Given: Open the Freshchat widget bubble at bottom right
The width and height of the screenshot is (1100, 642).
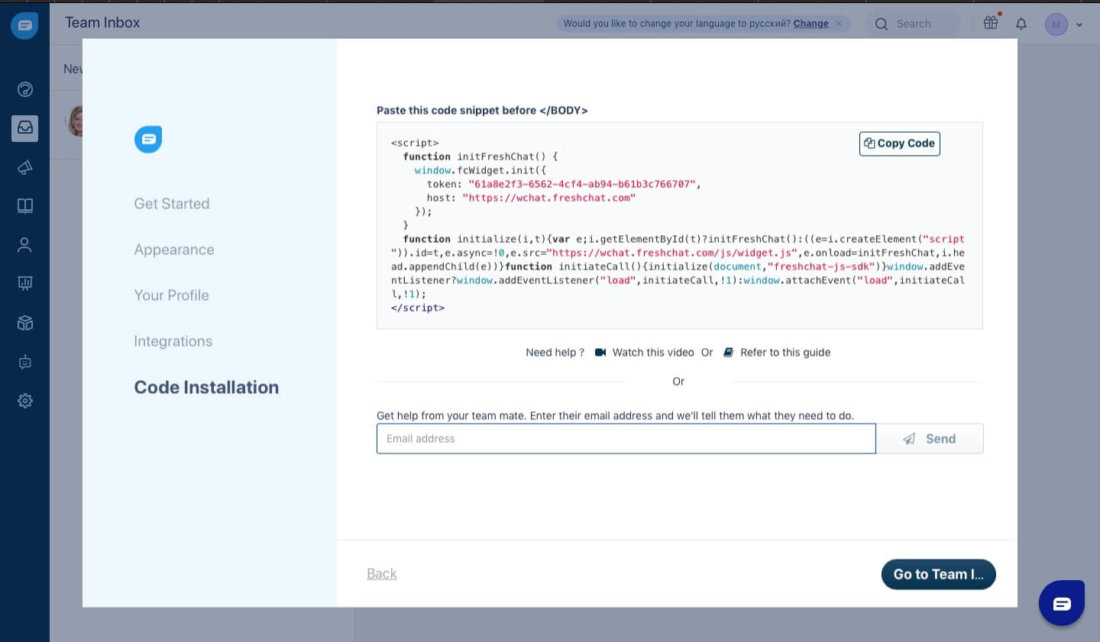Looking at the screenshot, I should [x=1061, y=603].
